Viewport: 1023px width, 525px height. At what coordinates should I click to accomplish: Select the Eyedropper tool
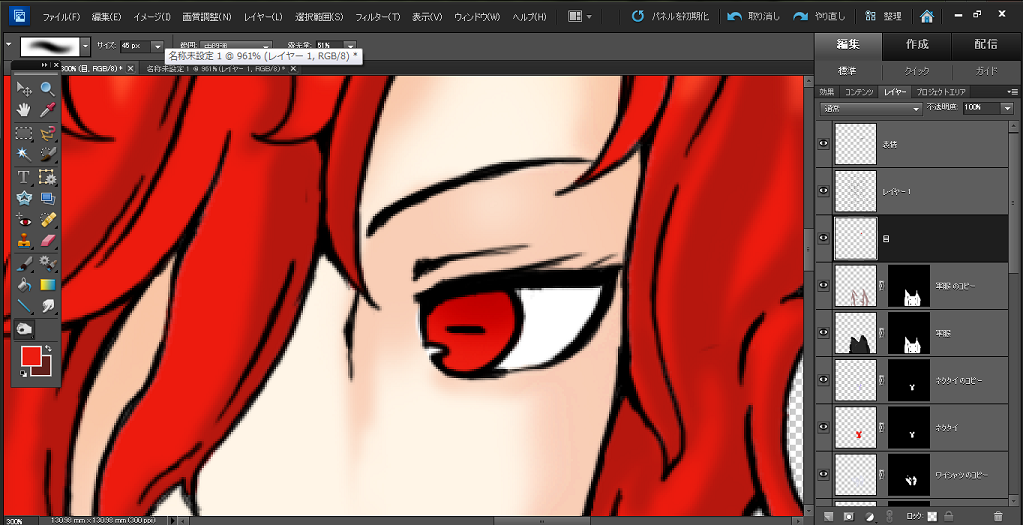47,110
